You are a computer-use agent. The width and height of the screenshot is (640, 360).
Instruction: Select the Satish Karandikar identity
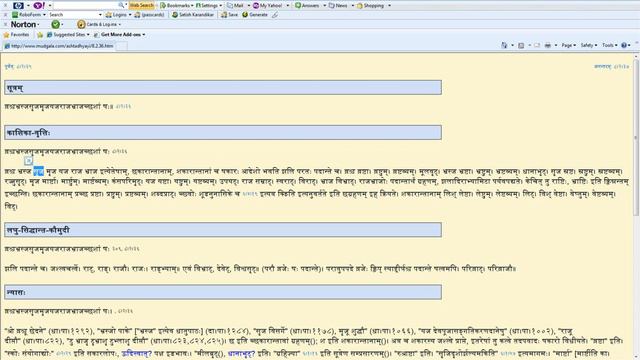pyautogui.click(x=193, y=15)
